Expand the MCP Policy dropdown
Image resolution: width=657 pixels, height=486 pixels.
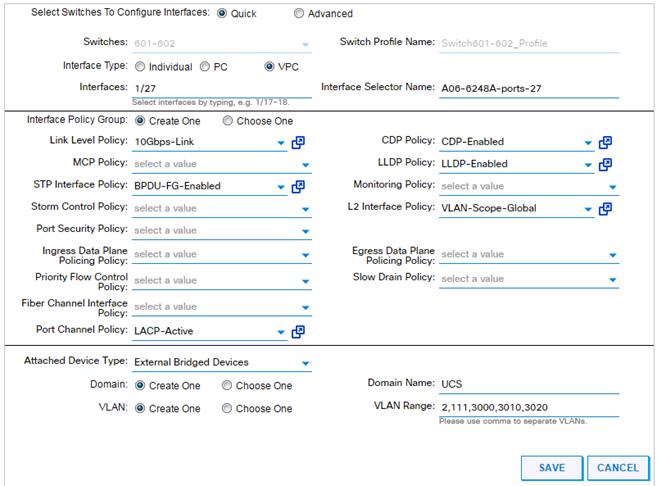pyautogui.click(x=305, y=165)
